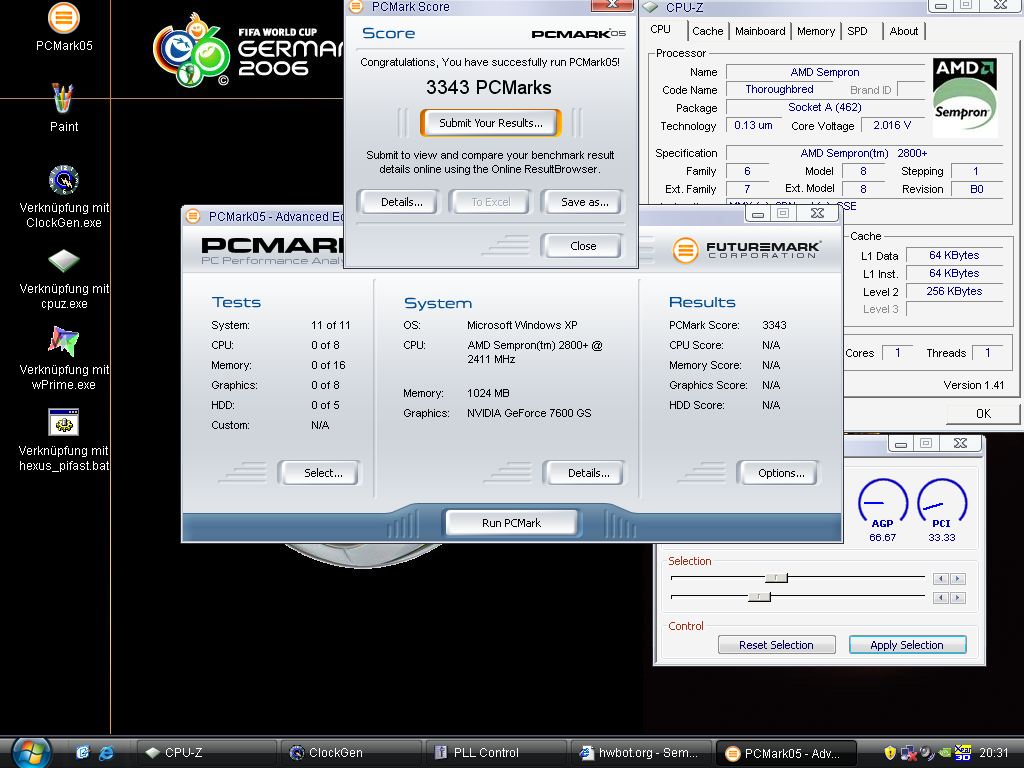
Task: Click the 'NVIDIA GeForce 7600 GS' graphics text
Action: point(529,413)
